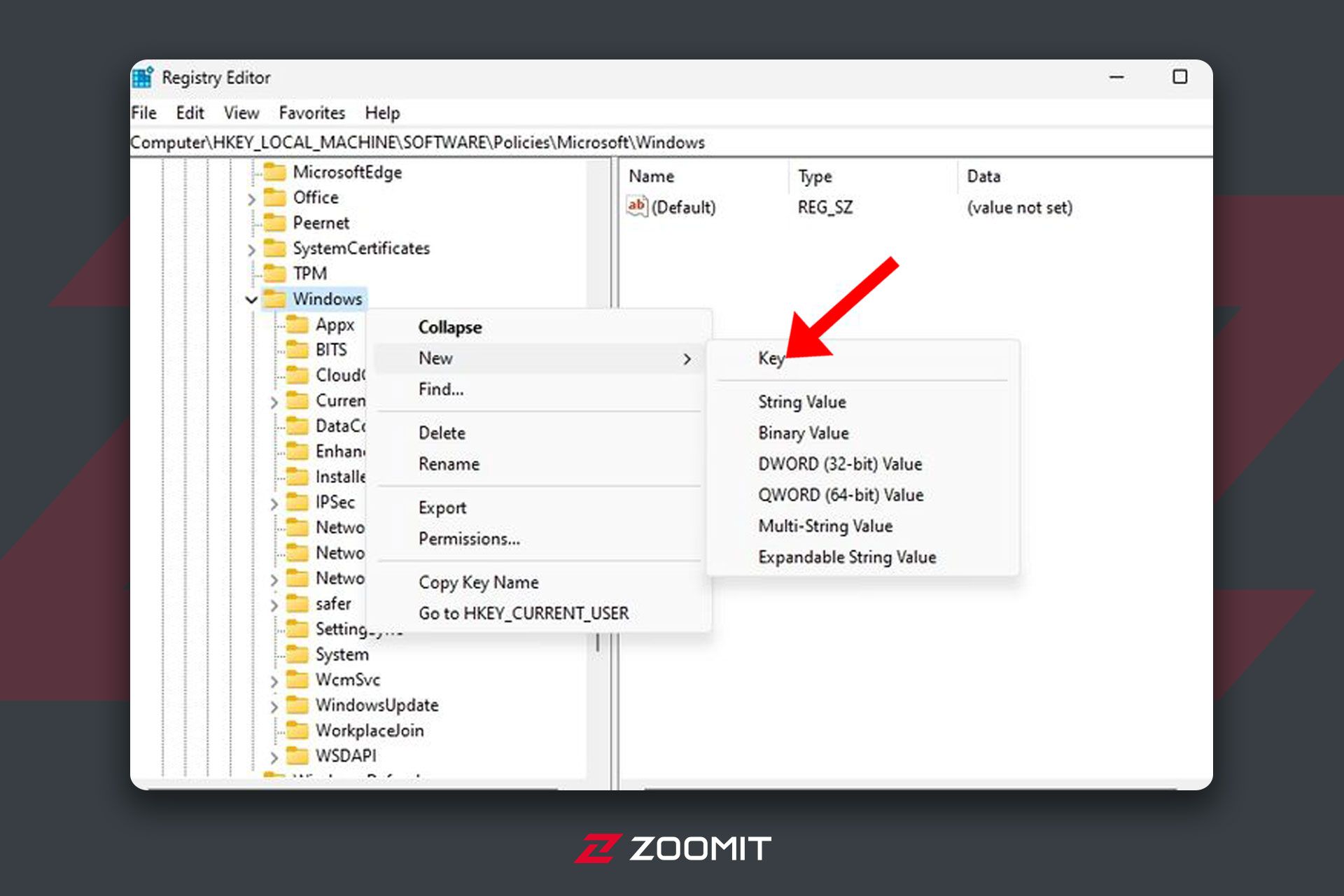
Task: Create a new Key from submenu
Action: pos(862,358)
